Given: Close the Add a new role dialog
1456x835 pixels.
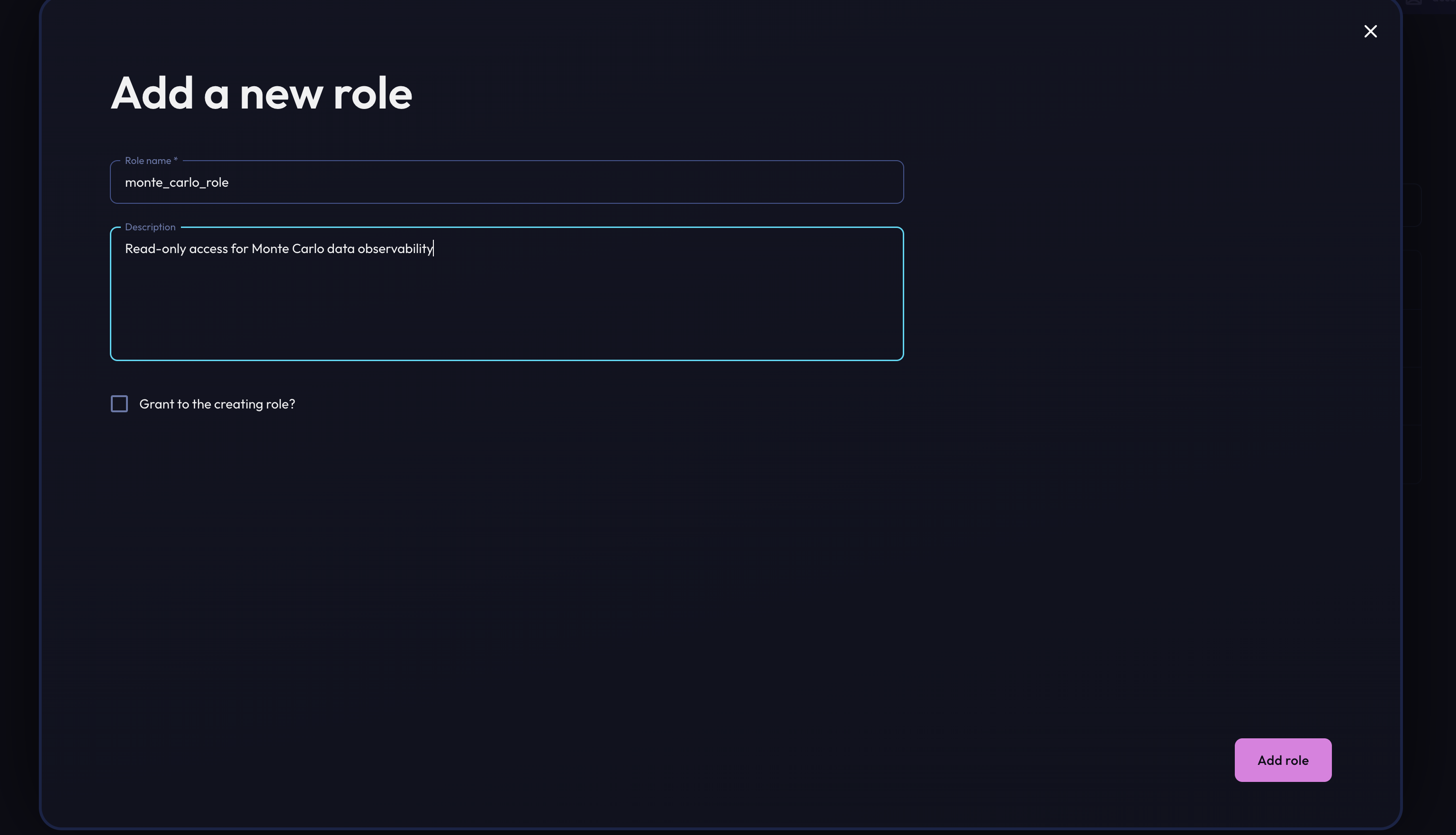Looking at the screenshot, I should point(1370,31).
